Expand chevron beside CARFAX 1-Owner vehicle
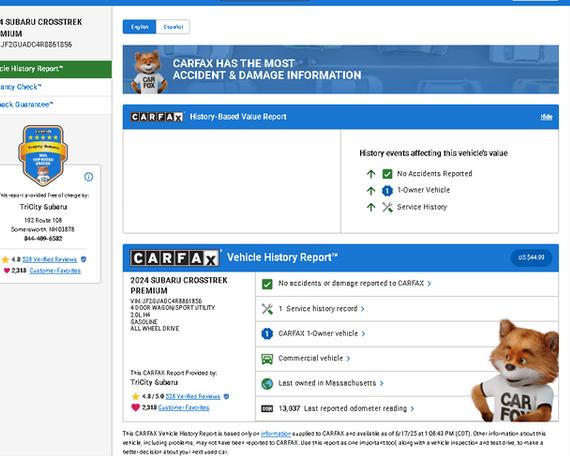570x456 pixels. 364,334
